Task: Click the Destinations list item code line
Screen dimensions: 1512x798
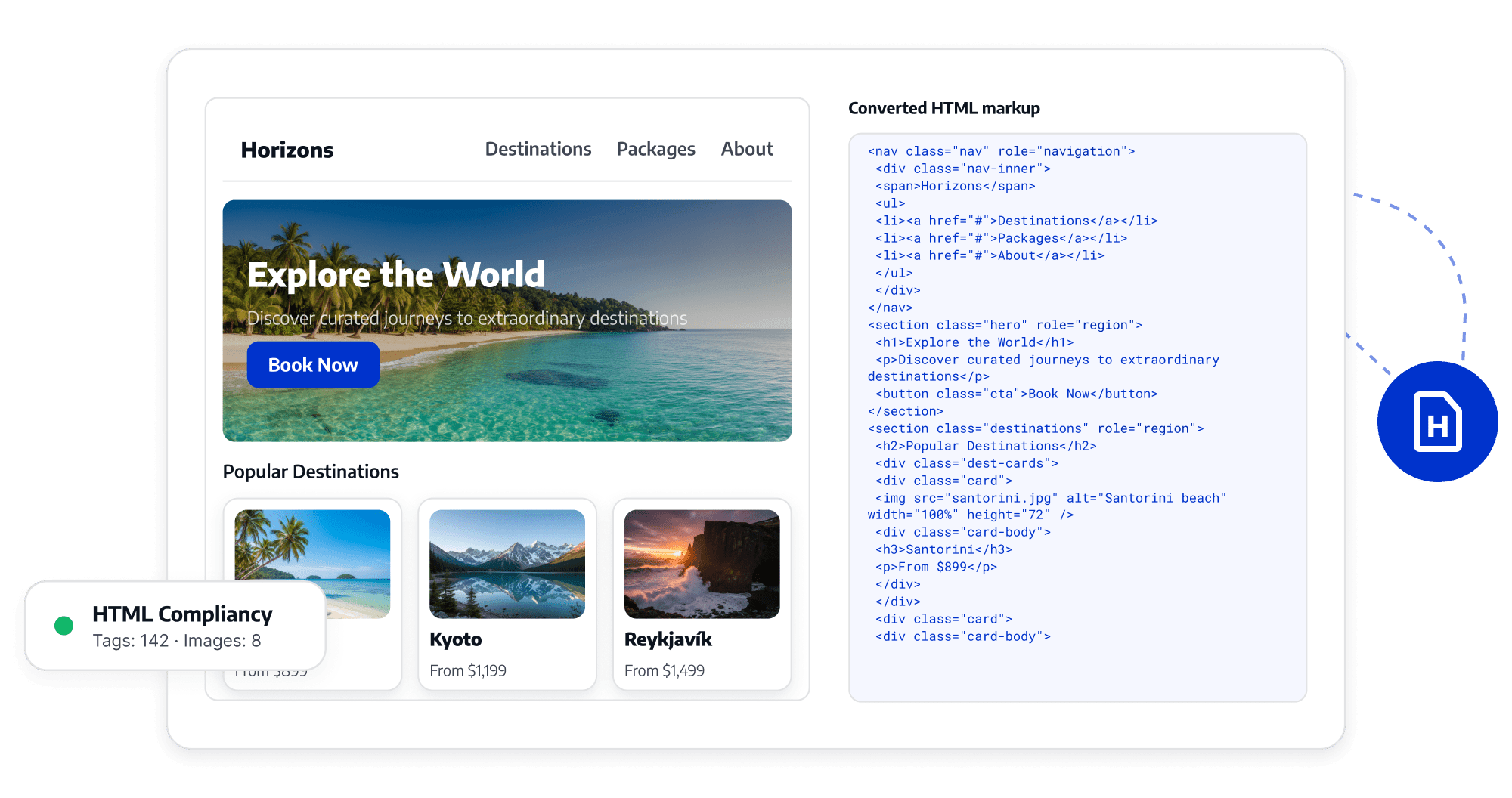Action: tap(1017, 221)
